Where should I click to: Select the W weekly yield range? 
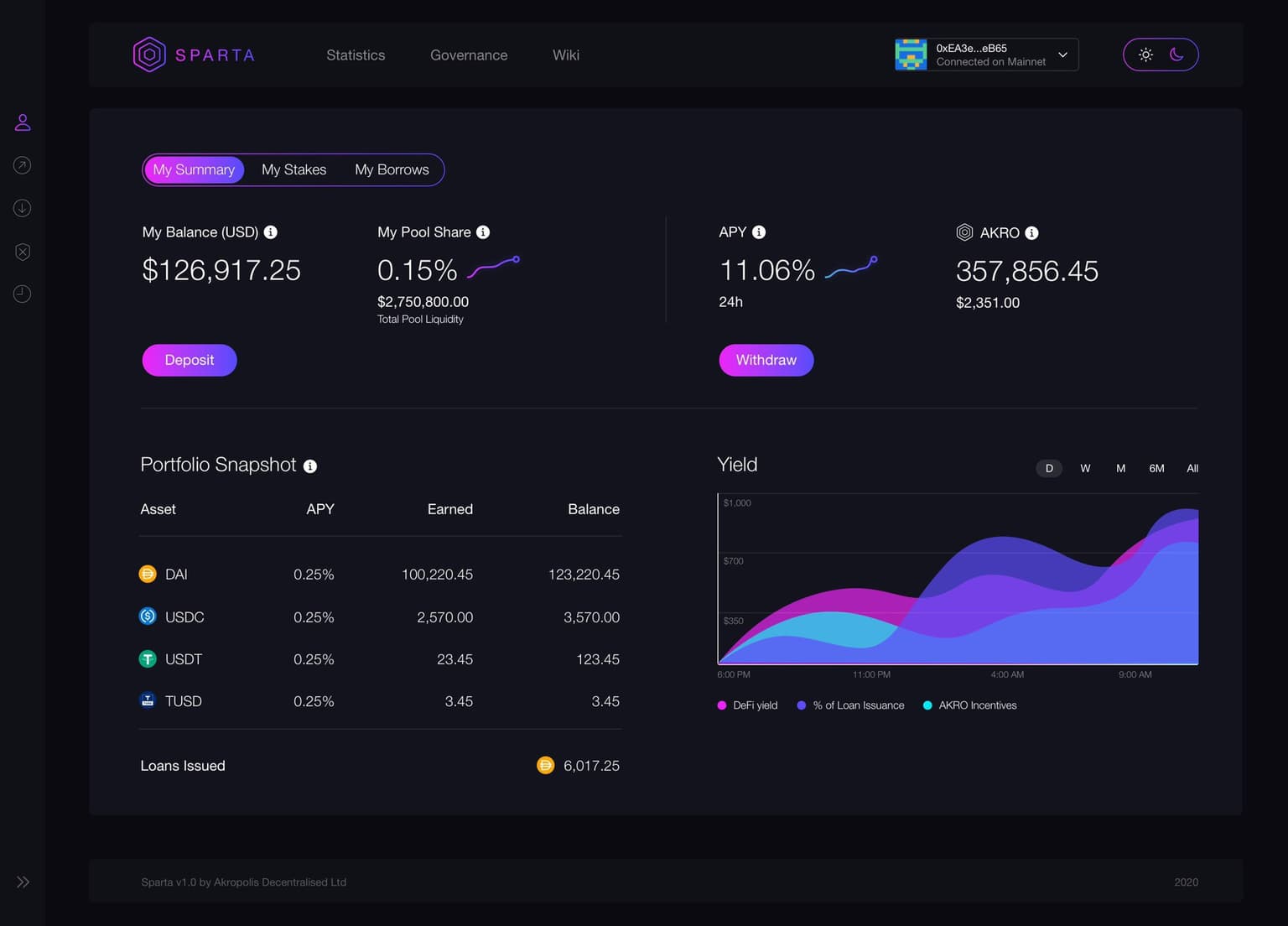1085,469
